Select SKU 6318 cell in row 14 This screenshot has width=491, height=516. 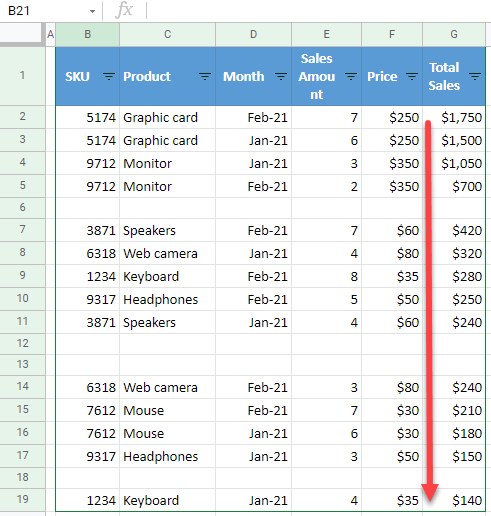[88, 387]
